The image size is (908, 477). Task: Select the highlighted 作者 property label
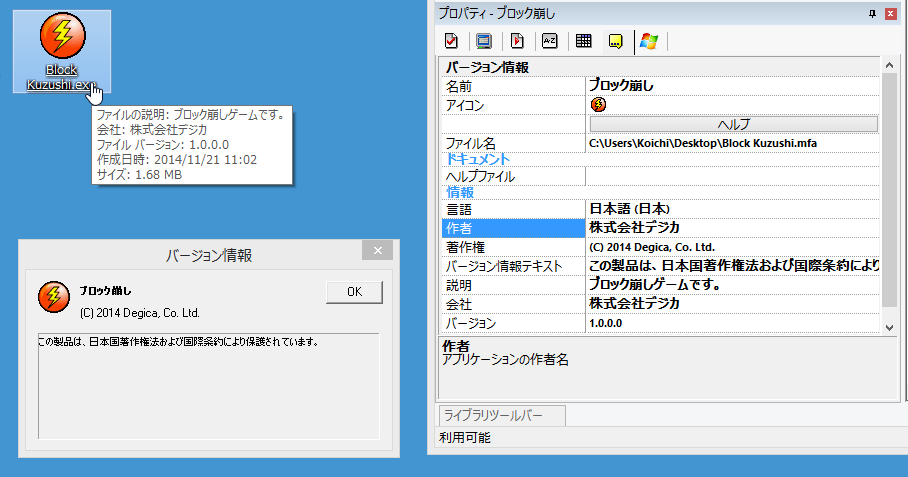pyautogui.click(x=514, y=228)
